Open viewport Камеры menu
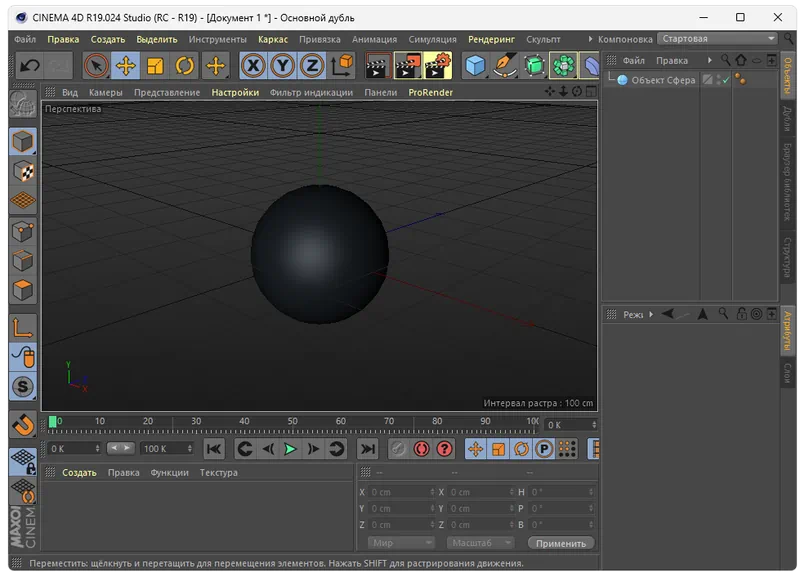The width and height of the screenshot is (800, 573). [x=106, y=92]
